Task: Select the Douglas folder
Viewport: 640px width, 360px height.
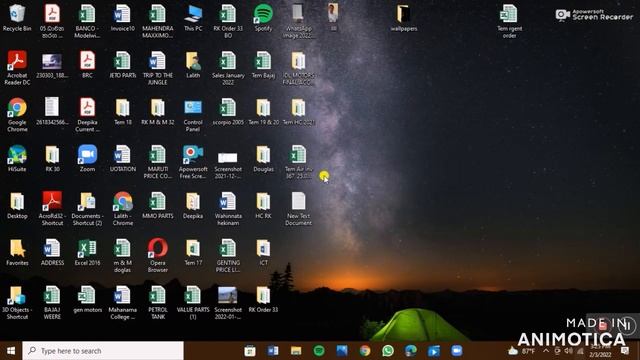Action: 263,158
